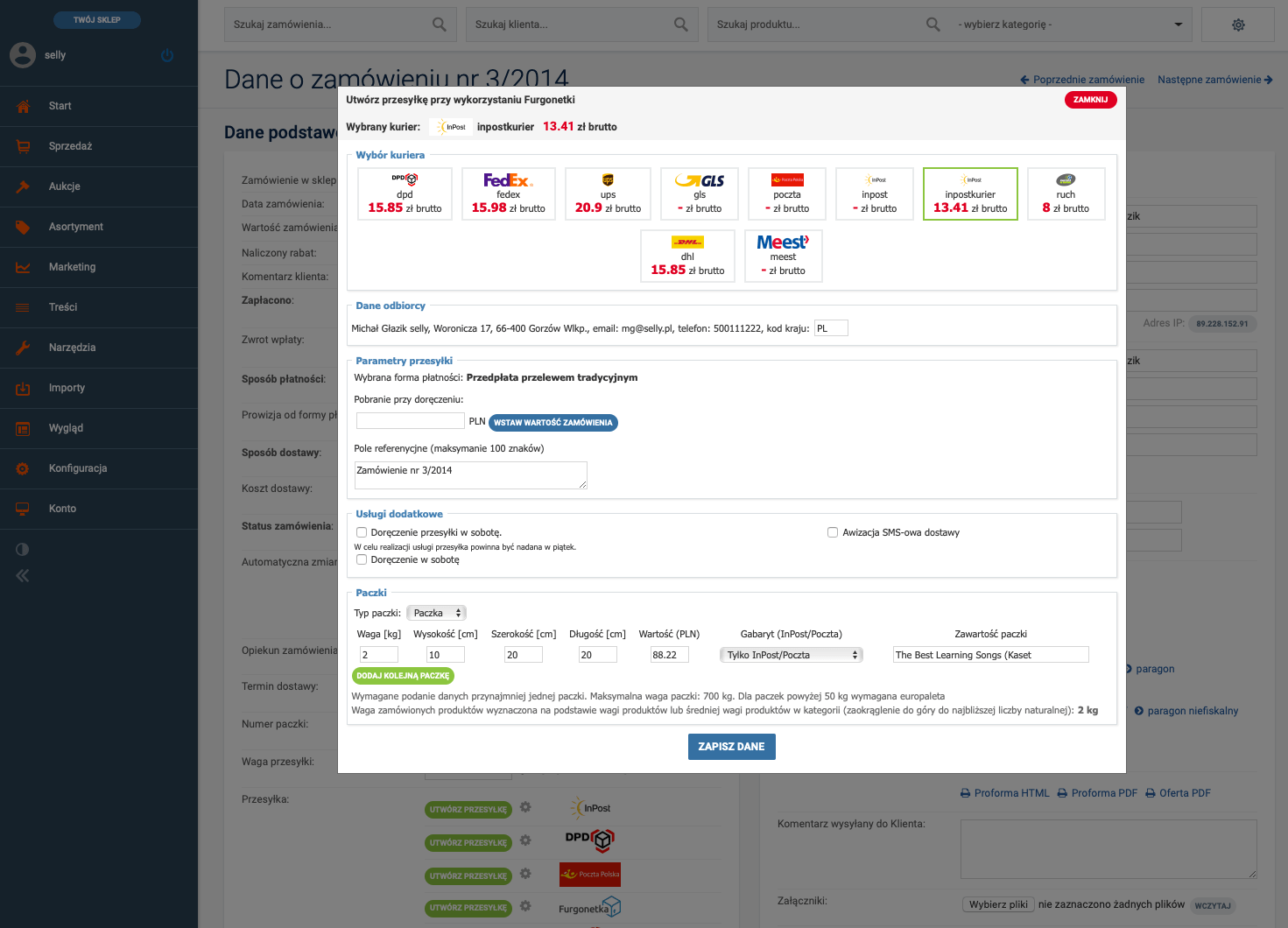Open the Wygląd layout icon
Viewport: 1288px width, 928px height.
(x=23, y=428)
